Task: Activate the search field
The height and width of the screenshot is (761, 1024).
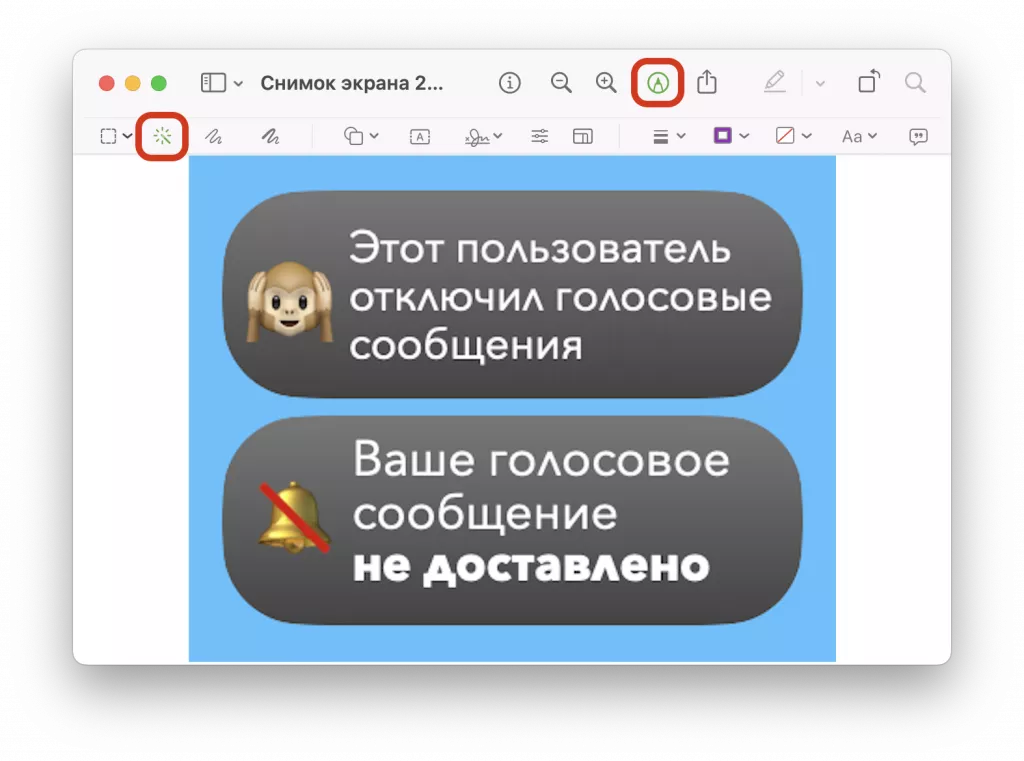Action: pyautogui.click(x=915, y=83)
